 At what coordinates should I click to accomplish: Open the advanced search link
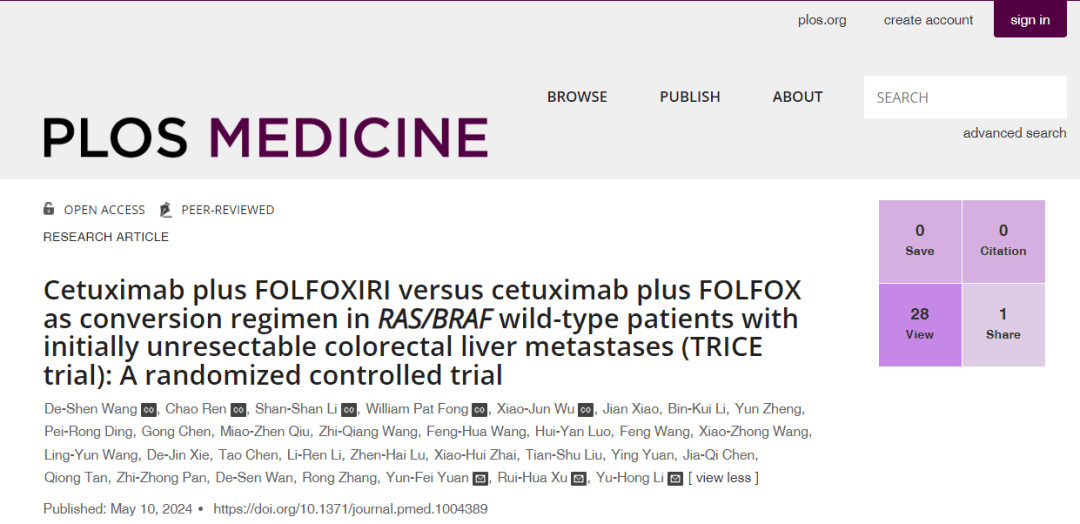[x=1014, y=133]
